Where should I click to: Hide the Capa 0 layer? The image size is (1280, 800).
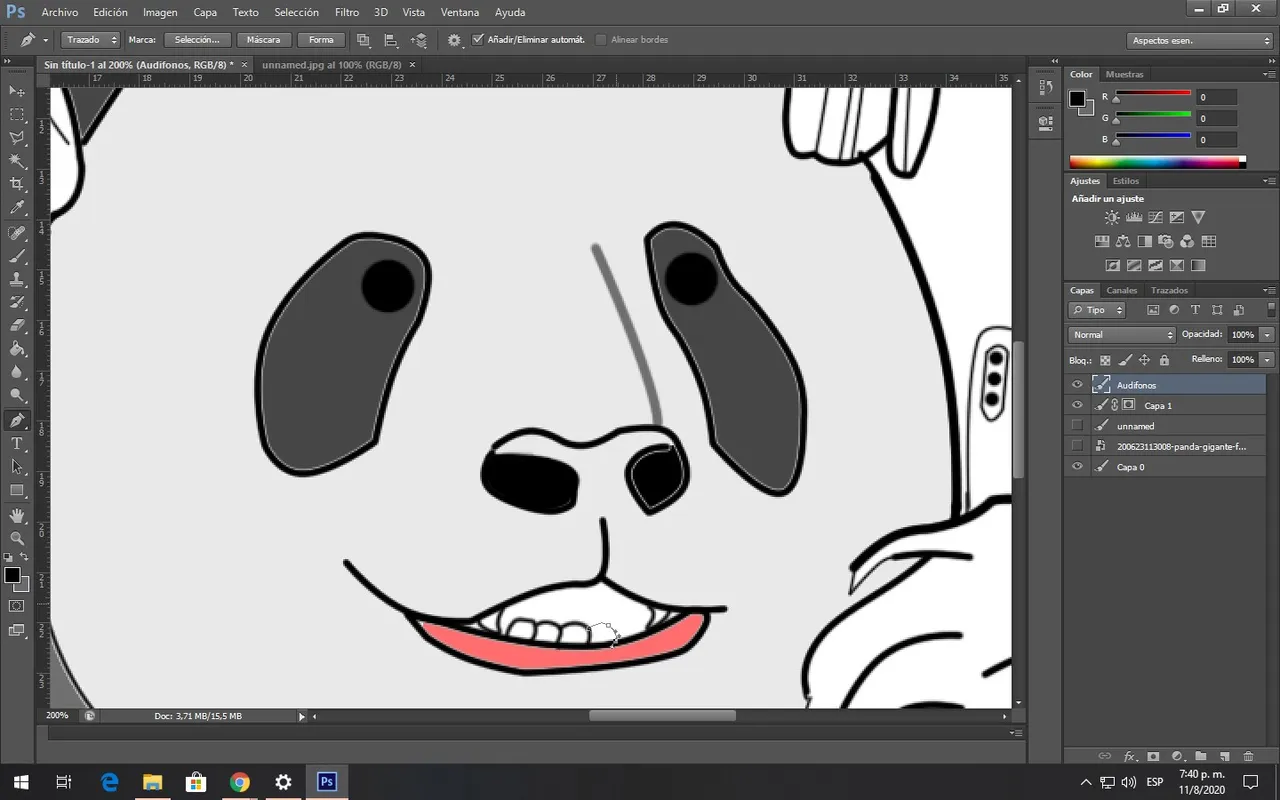pyautogui.click(x=1077, y=467)
